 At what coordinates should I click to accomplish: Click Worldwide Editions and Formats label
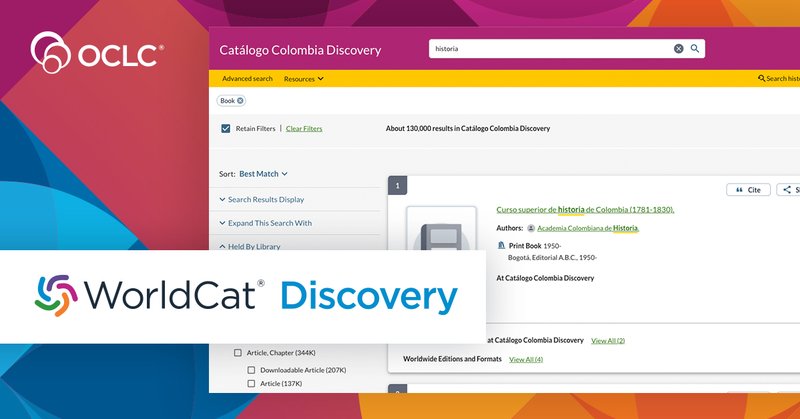pyautogui.click(x=453, y=359)
